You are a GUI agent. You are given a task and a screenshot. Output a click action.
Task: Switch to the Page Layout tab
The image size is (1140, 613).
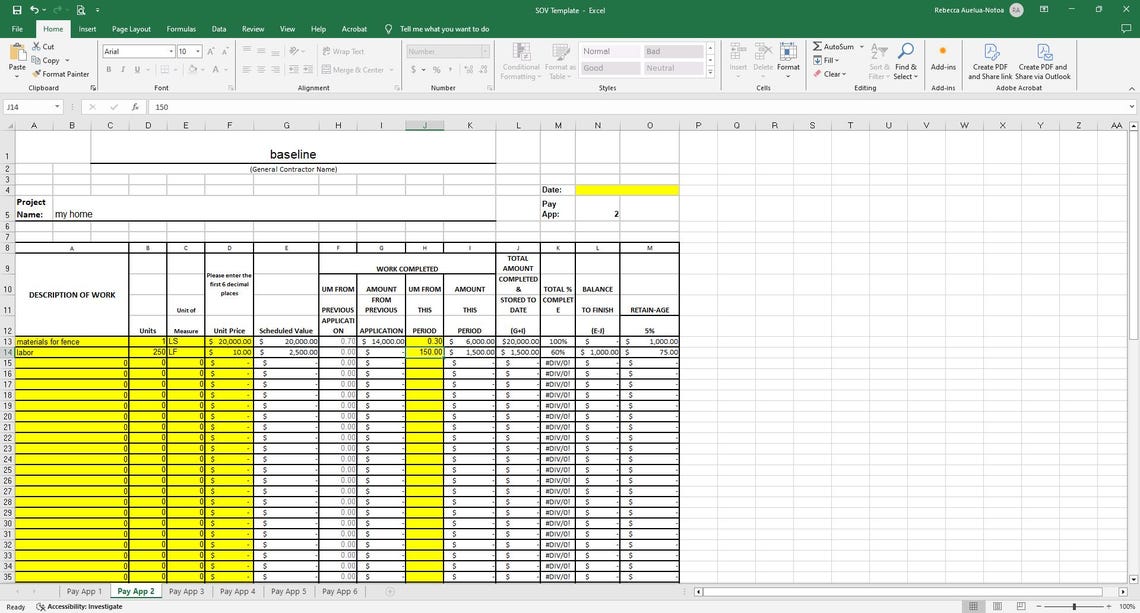coord(132,29)
